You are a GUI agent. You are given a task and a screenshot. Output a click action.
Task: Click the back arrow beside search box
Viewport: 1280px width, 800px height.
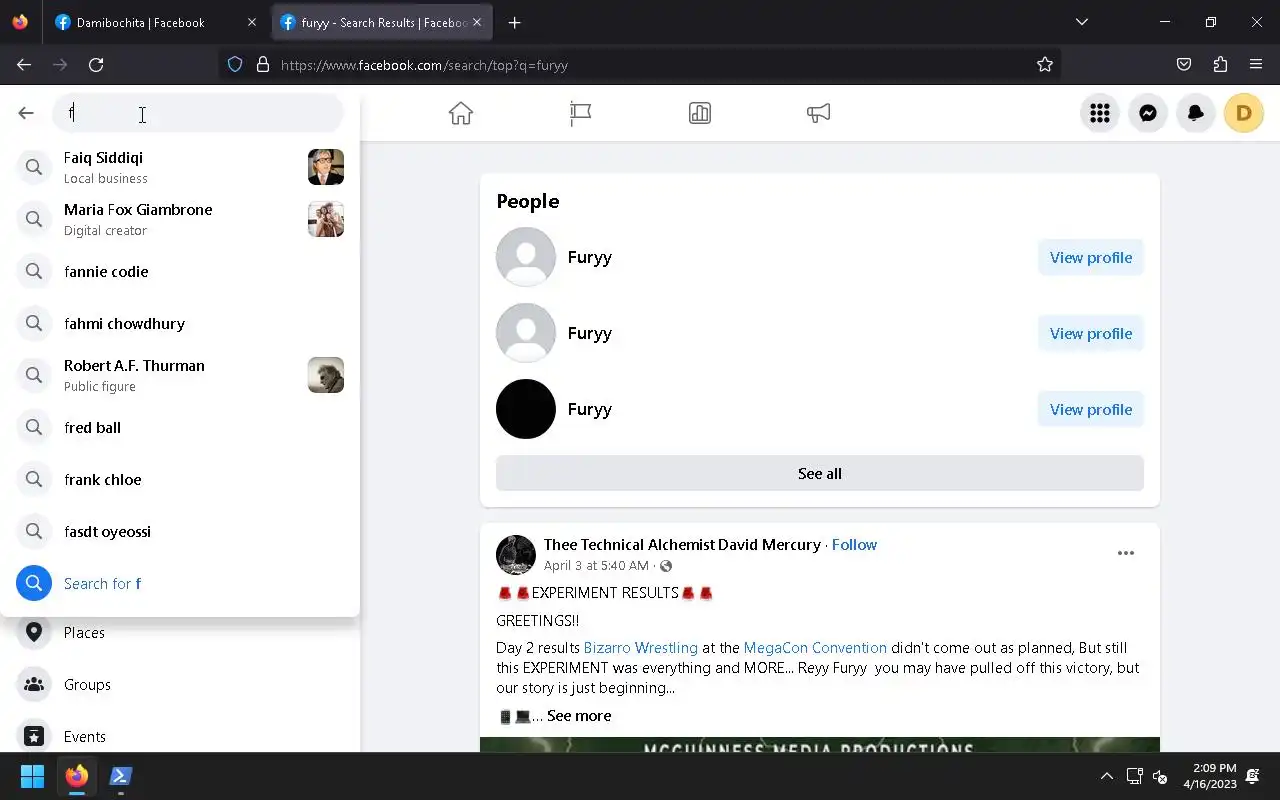(x=26, y=113)
